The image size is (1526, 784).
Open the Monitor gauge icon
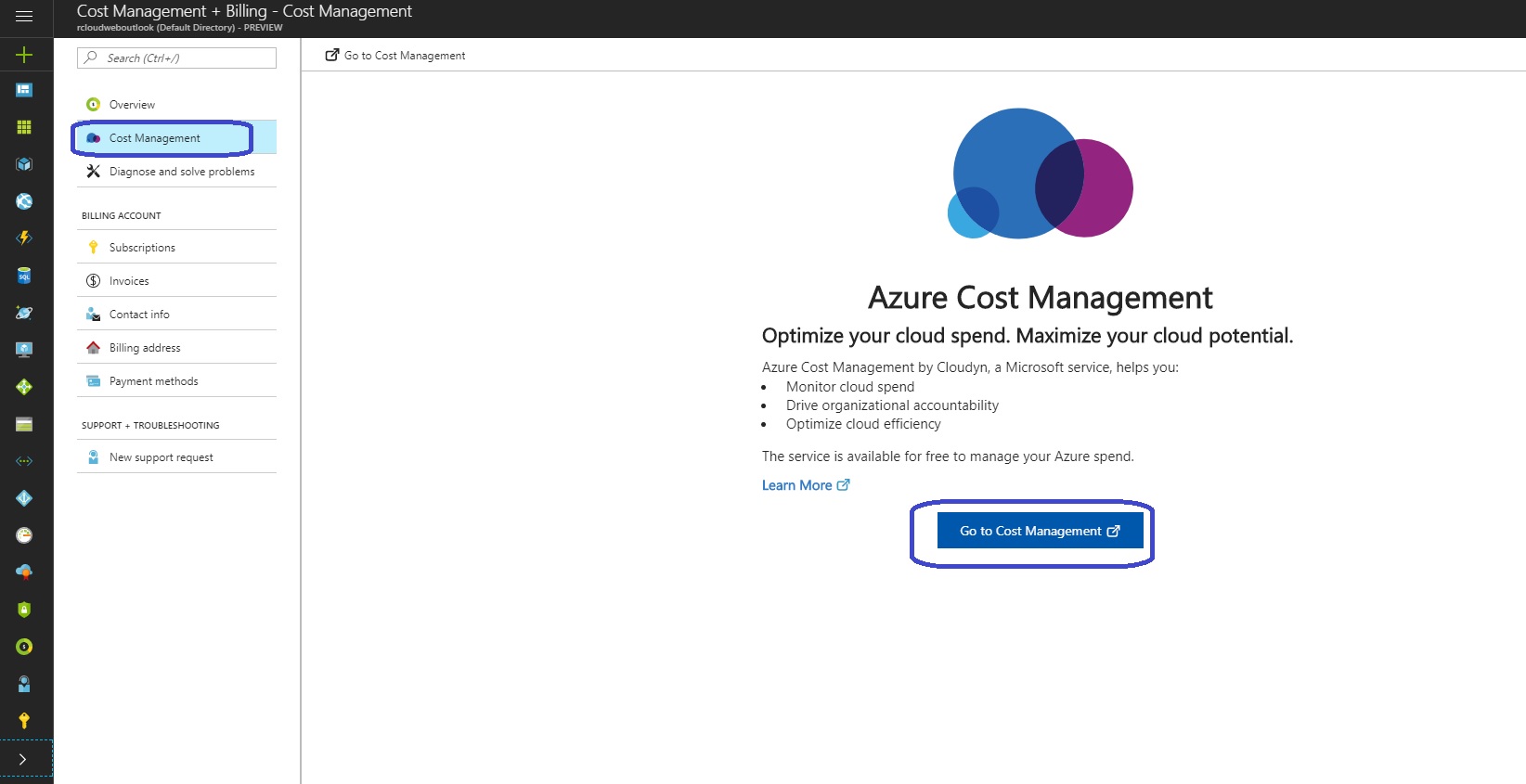click(x=24, y=535)
